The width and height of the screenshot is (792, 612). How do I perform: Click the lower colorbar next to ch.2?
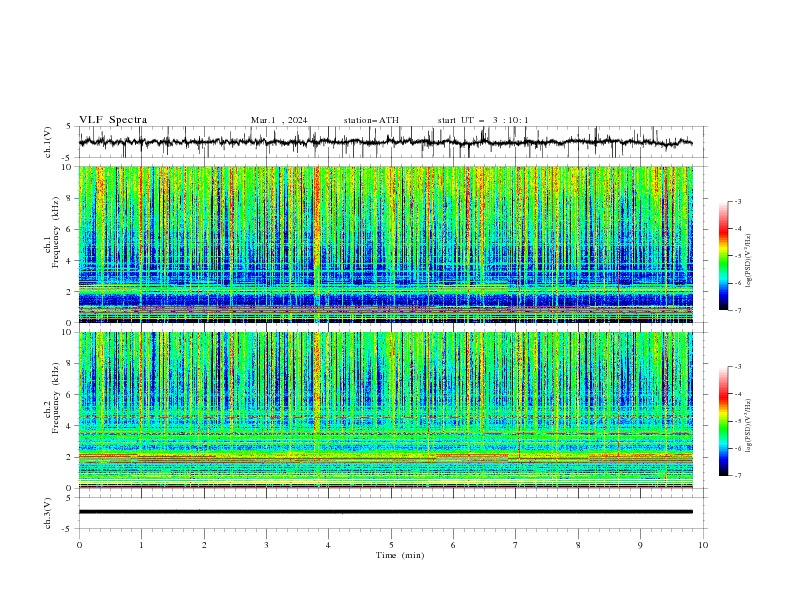click(x=723, y=421)
